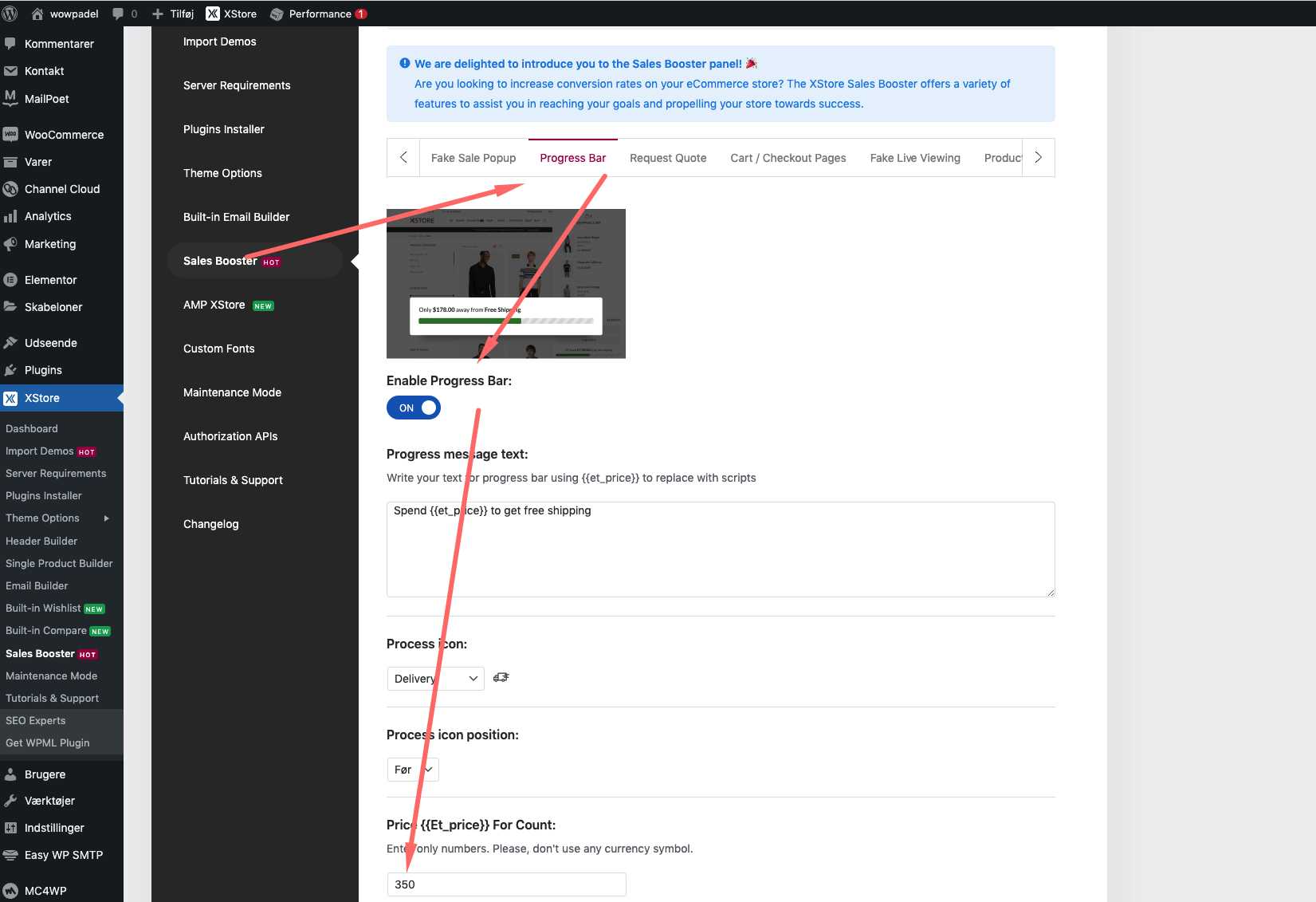This screenshot has height=902, width=1316.
Task: Click the progress message text area
Action: 721,549
